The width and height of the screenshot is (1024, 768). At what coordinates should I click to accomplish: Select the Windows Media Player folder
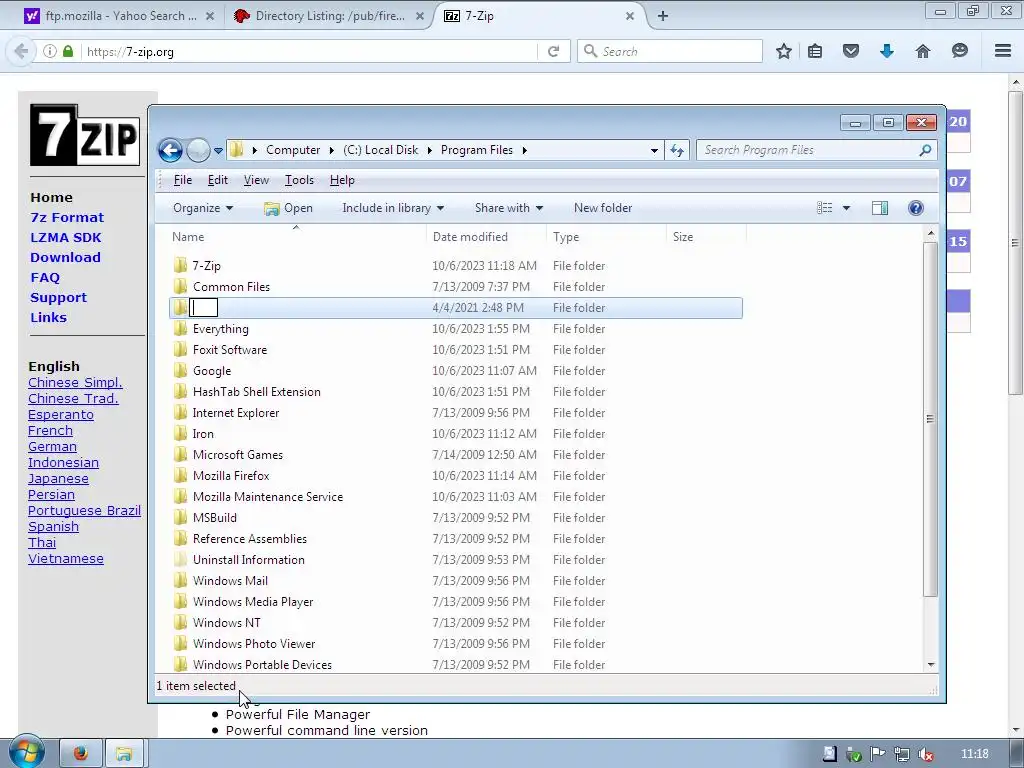click(x=253, y=601)
